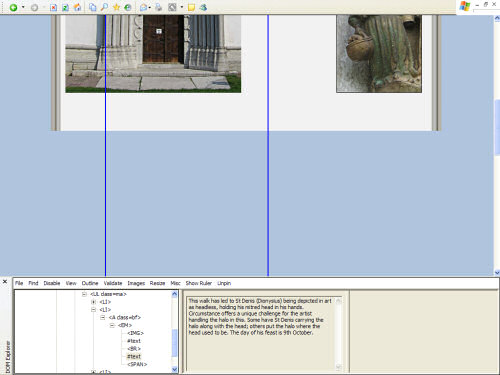Click the Print toolbar icon
The width and height of the screenshot is (500, 375).
tap(159, 7)
